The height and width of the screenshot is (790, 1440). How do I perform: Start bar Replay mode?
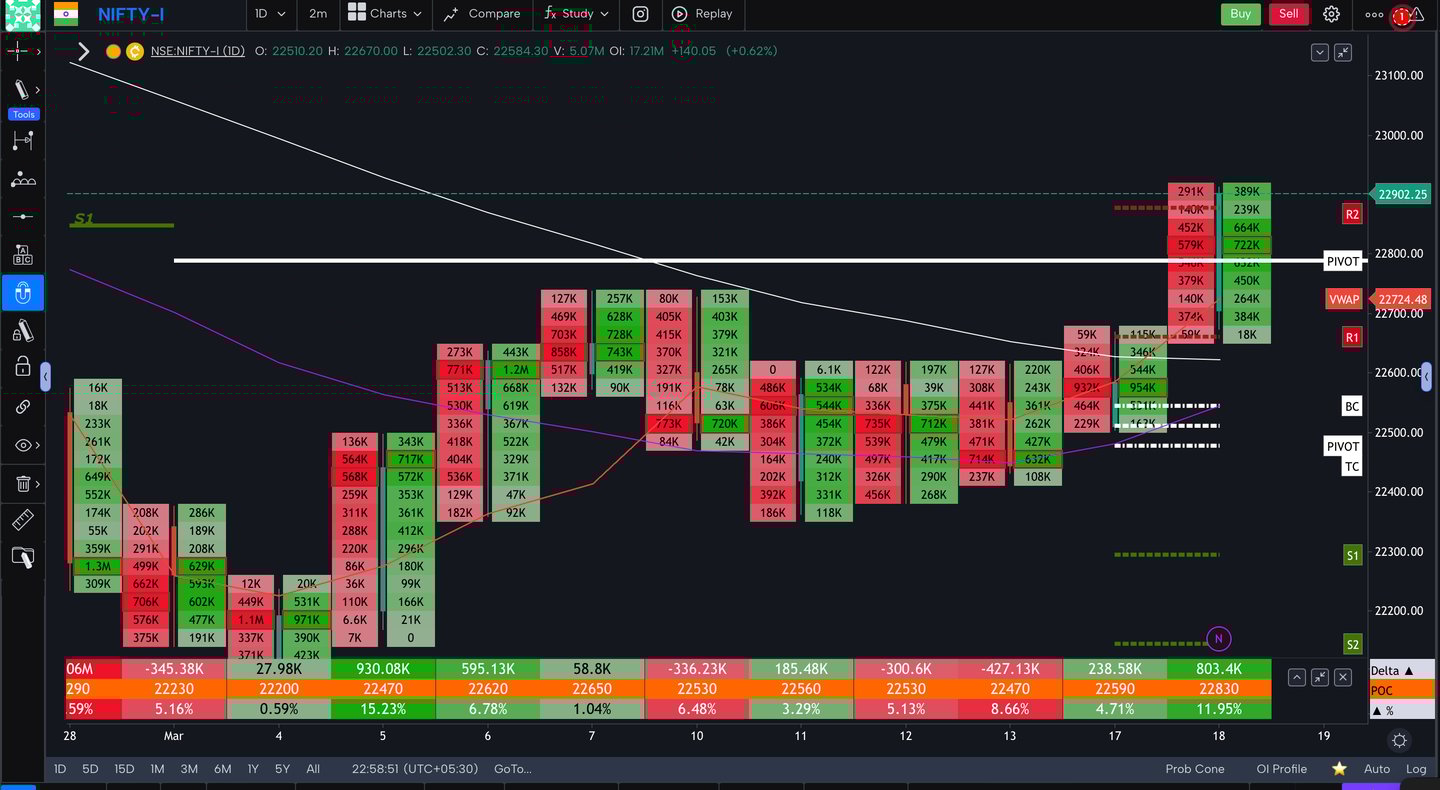pyautogui.click(x=702, y=14)
